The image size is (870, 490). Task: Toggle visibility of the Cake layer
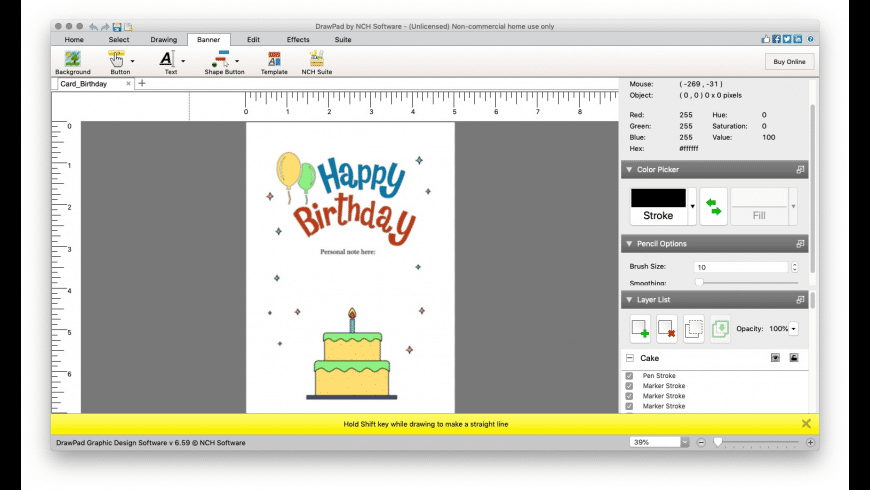(x=775, y=358)
